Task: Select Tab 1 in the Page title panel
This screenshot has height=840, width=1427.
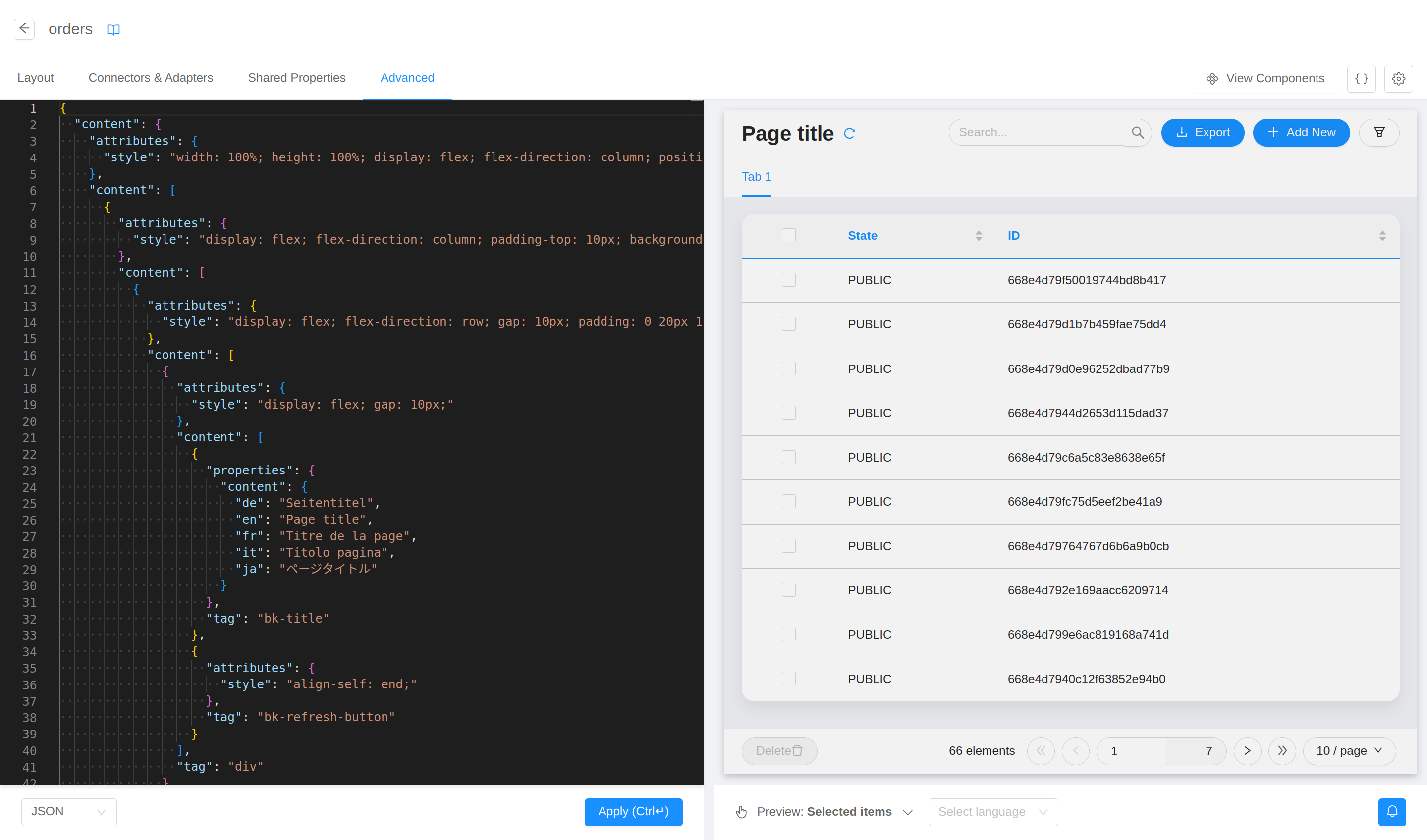Action: (756, 177)
